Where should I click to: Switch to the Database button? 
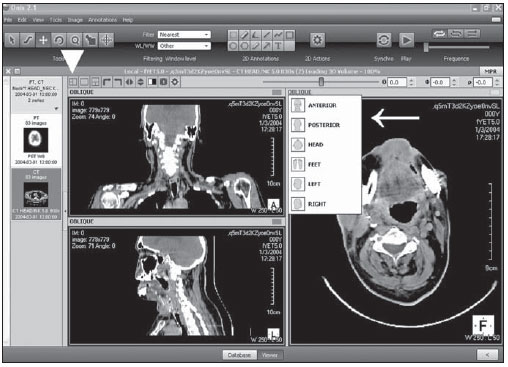(x=239, y=355)
